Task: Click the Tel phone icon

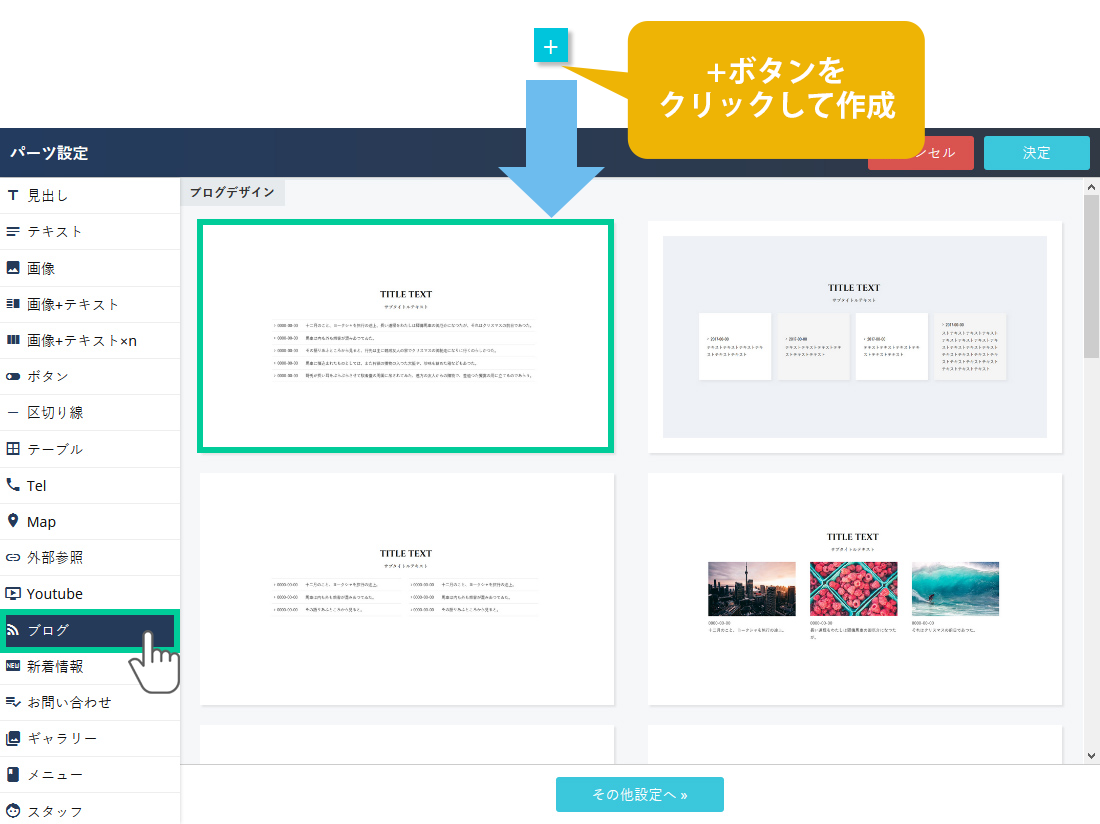Action: click(13, 485)
